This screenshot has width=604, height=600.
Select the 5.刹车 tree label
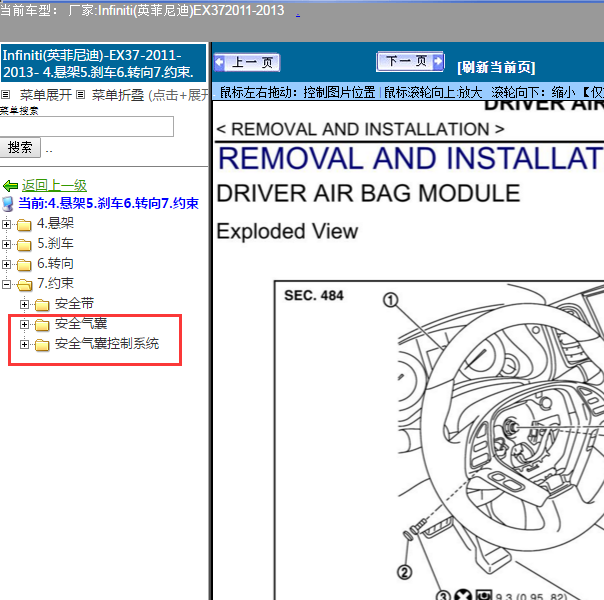(55, 243)
